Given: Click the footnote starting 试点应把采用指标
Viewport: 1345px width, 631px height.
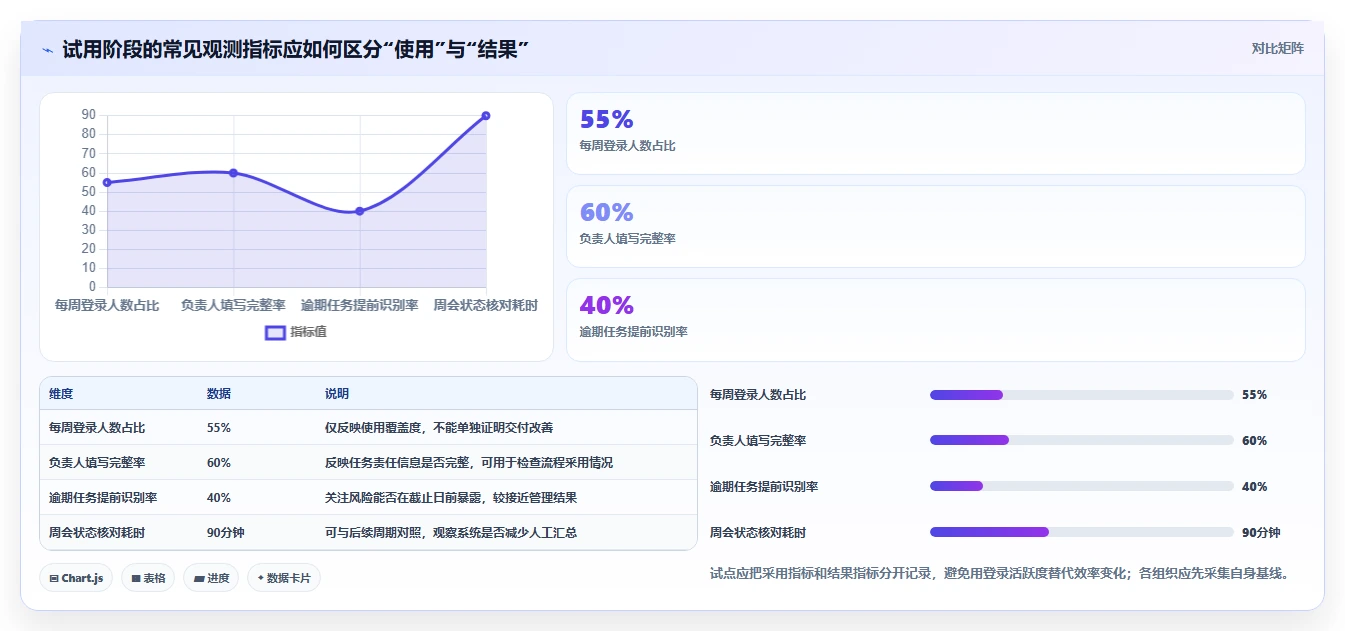Looking at the screenshot, I should [999, 574].
